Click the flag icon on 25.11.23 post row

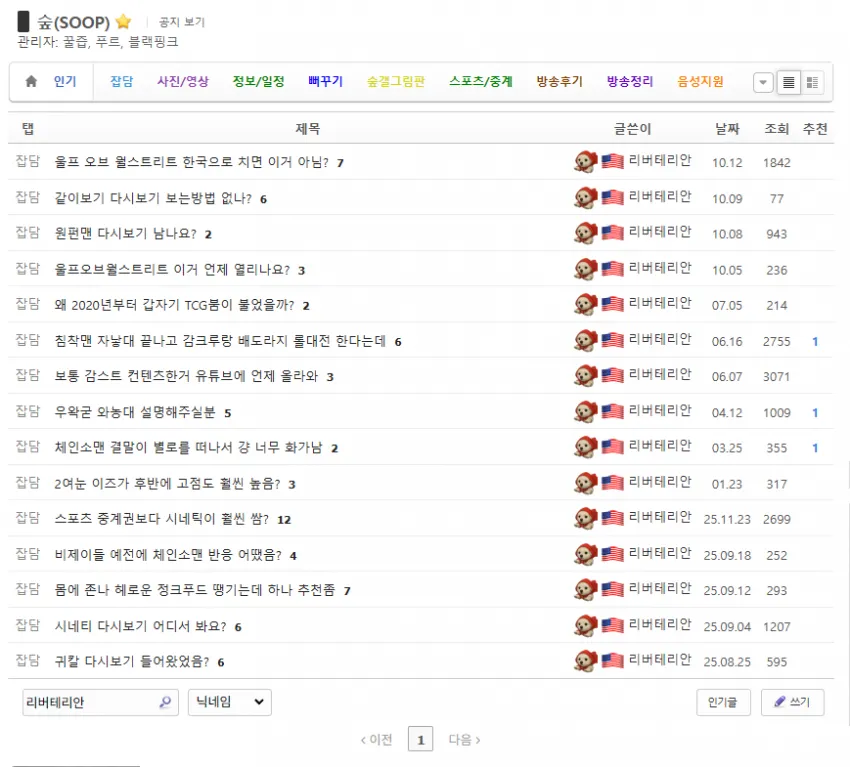[613, 518]
